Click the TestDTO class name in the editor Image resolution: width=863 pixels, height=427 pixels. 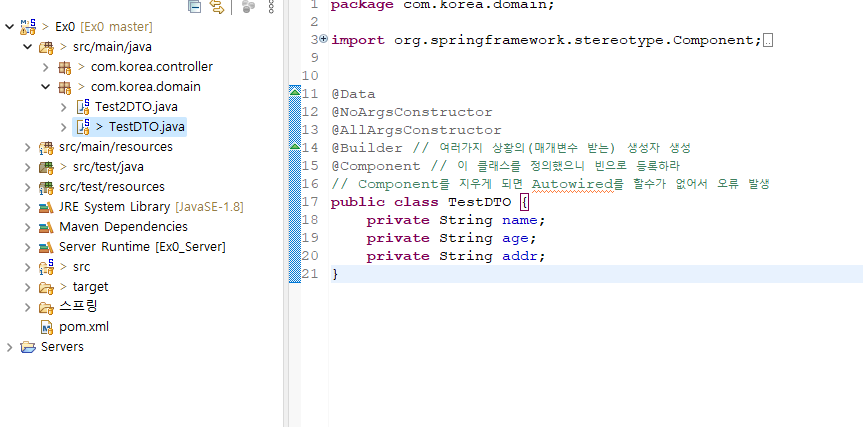pos(479,202)
